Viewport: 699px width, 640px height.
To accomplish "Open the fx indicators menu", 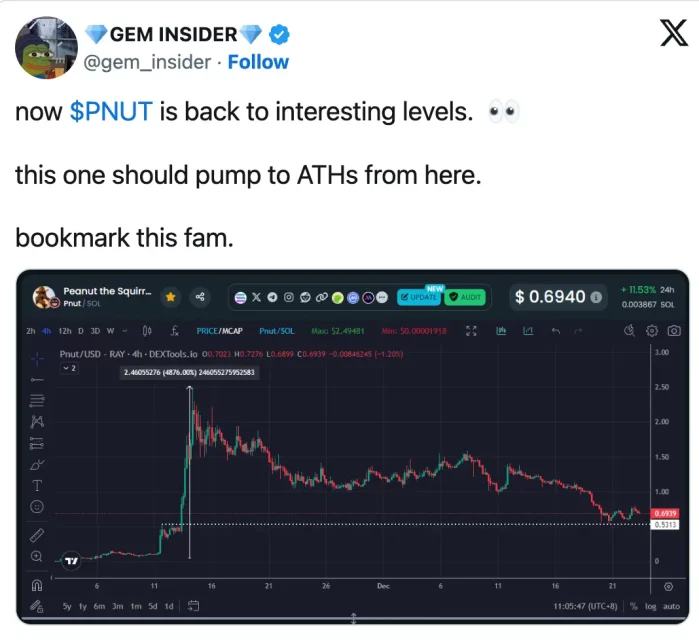I will (174, 330).
